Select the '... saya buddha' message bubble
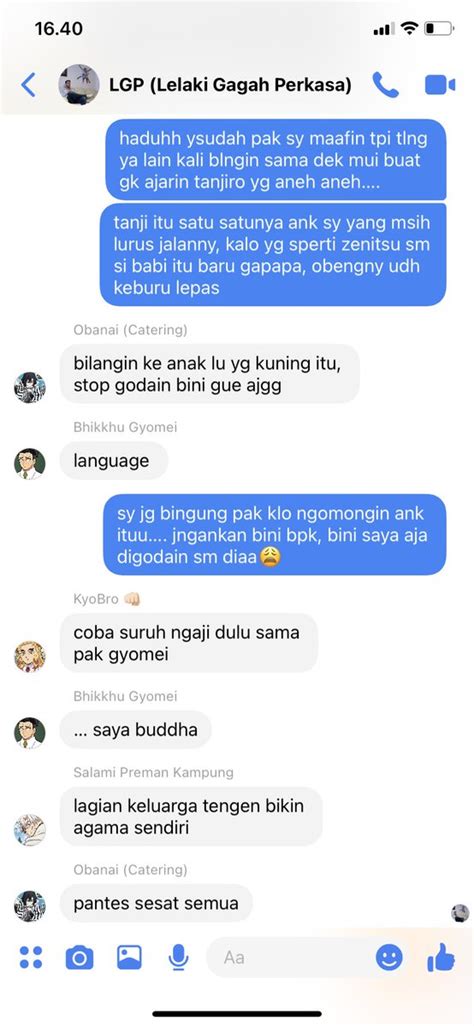Image resolution: width=474 pixels, height=1026 pixels. (x=136, y=730)
